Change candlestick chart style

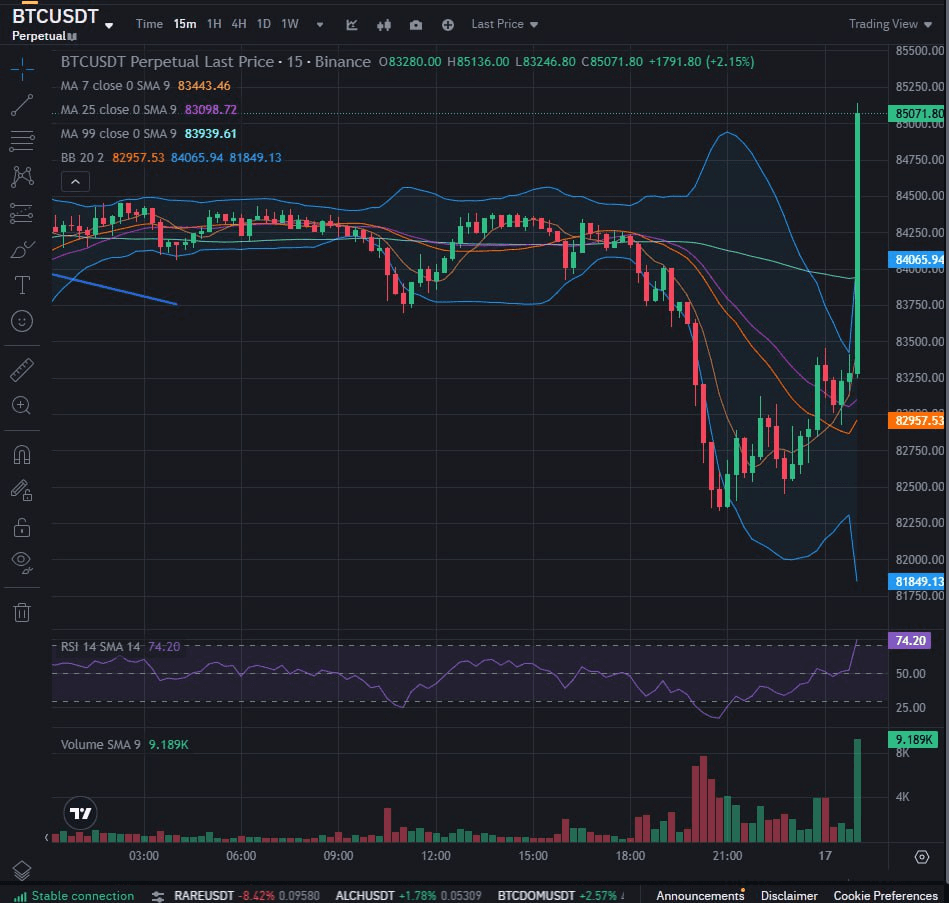click(384, 25)
